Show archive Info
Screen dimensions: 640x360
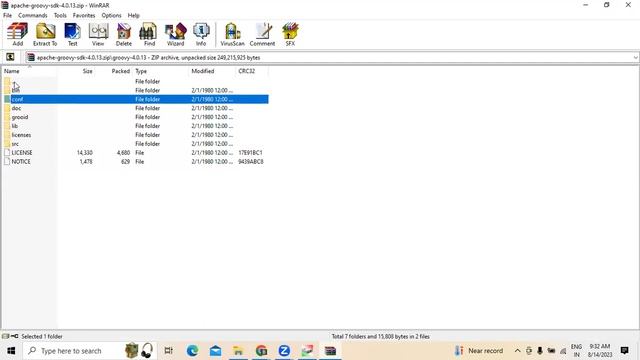[x=201, y=34]
